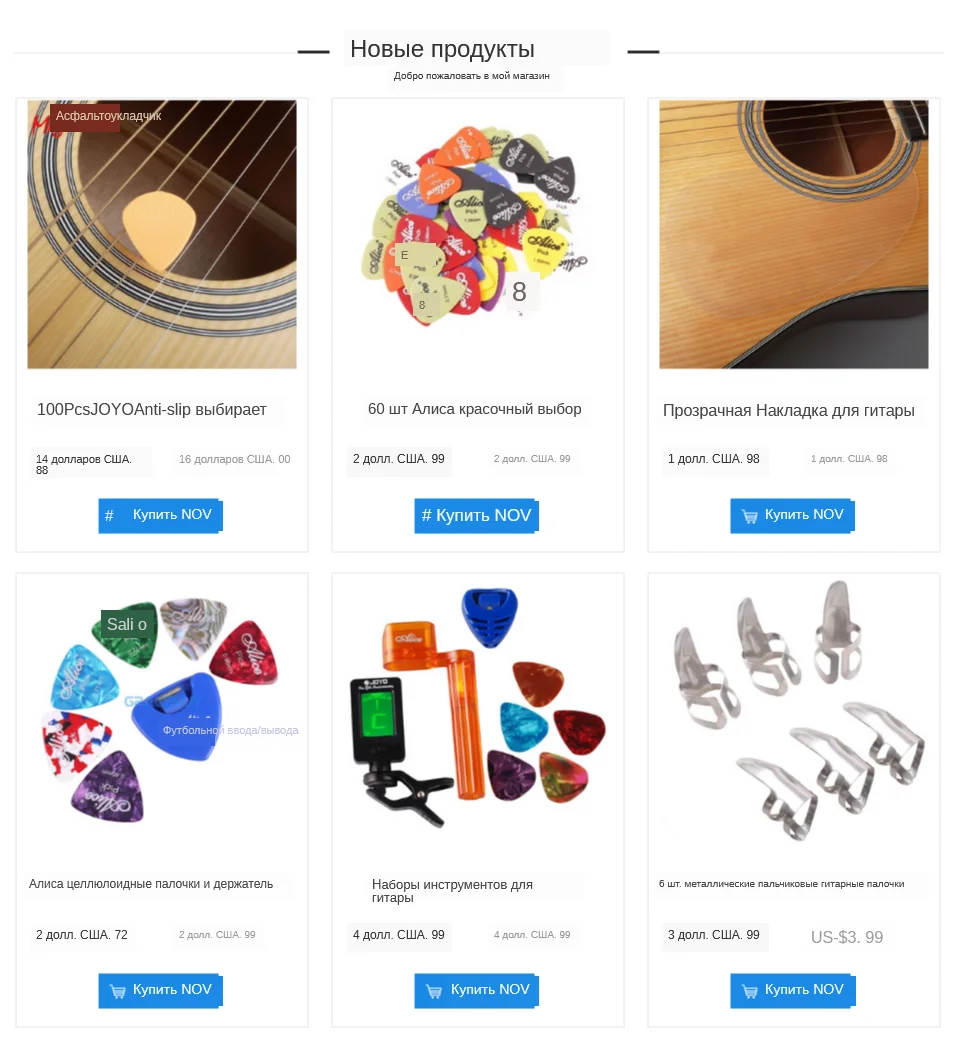Screen dimensions: 957x1042
Task: Open Прозрачная Накладка для гитары title link
Action: [x=789, y=411]
